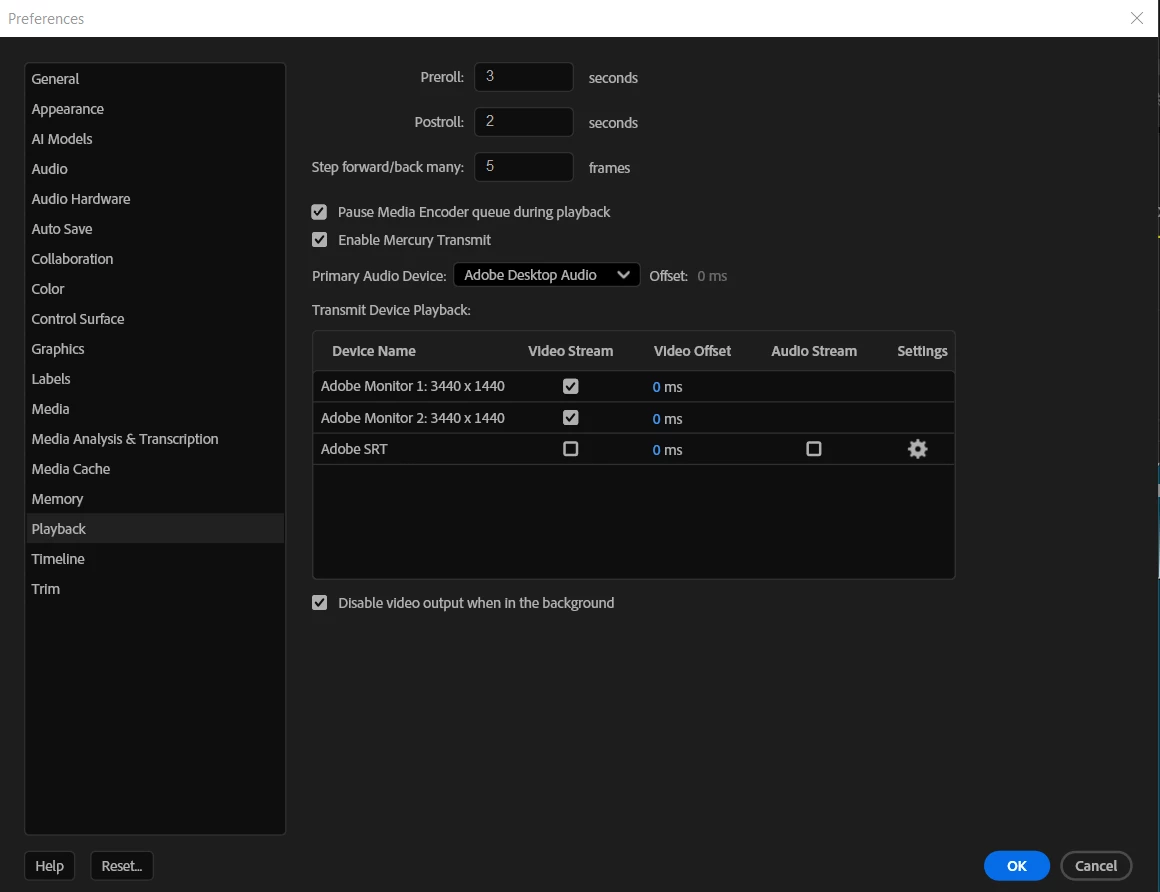Select Trim category

[x=155, y=589]
